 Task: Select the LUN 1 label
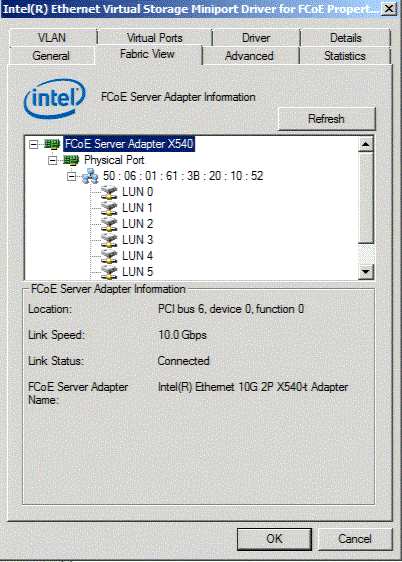138,208
